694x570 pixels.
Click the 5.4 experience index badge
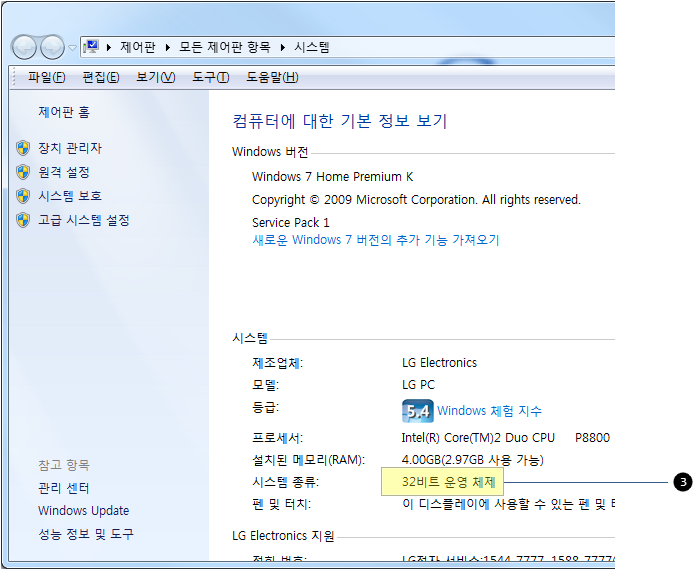(417, 411)
